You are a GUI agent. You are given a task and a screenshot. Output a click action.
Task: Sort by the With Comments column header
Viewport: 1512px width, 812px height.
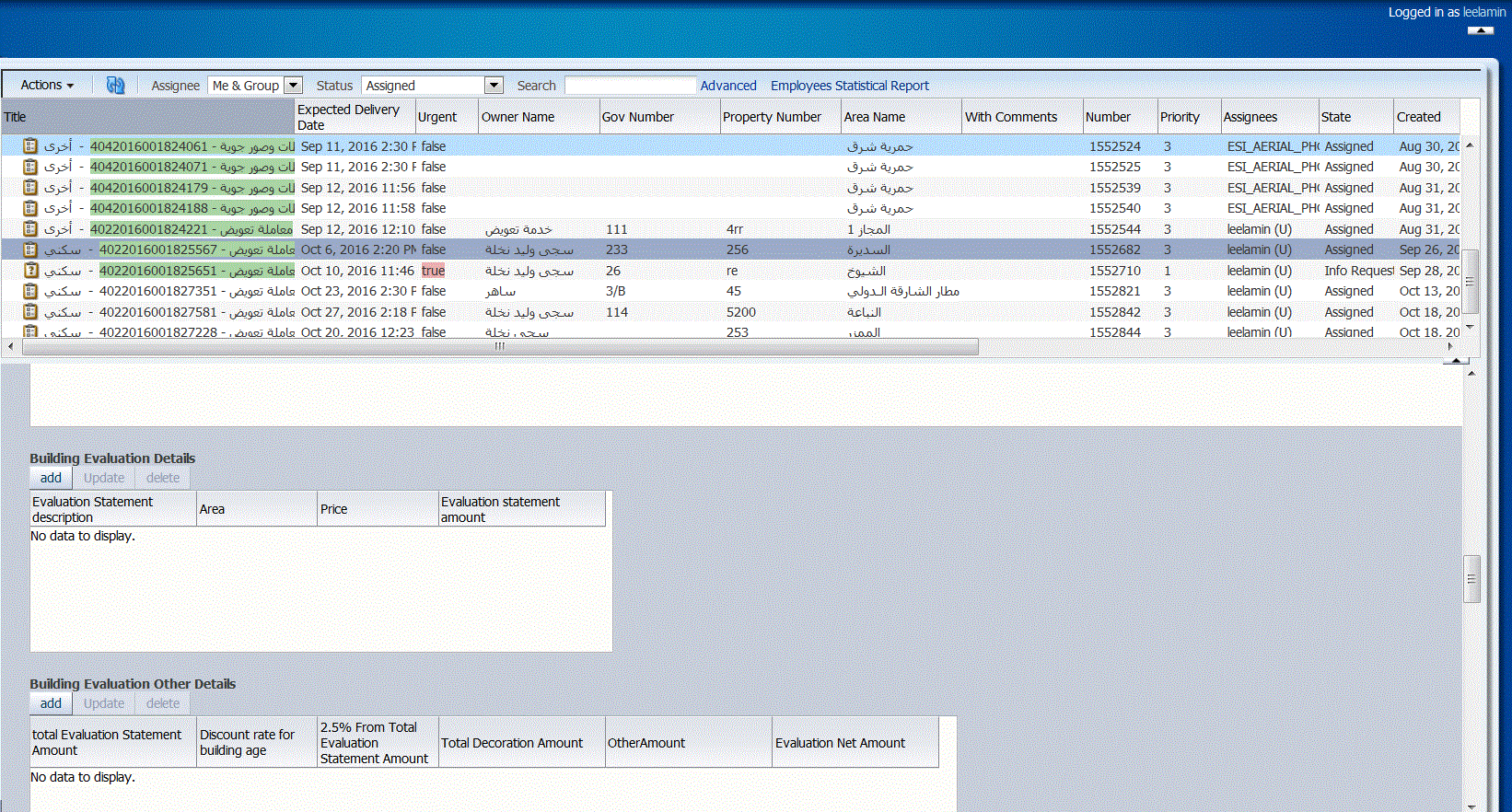point(1022,117)
